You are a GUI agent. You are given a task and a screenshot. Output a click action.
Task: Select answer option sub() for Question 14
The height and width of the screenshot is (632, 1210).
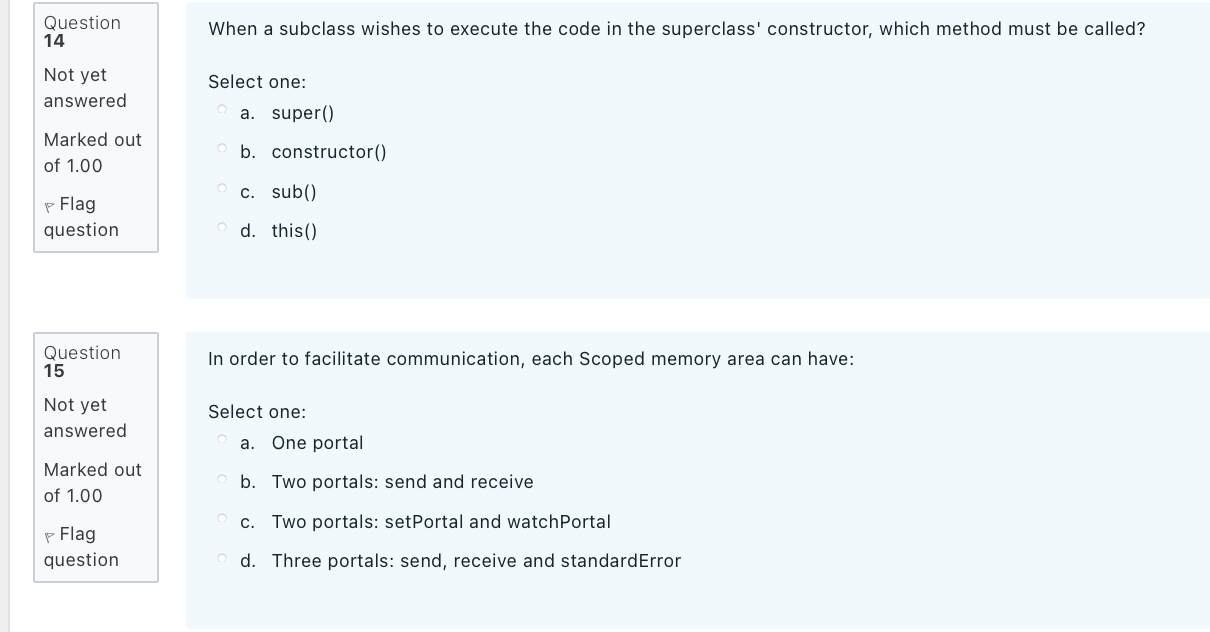[x=221, y=186]
